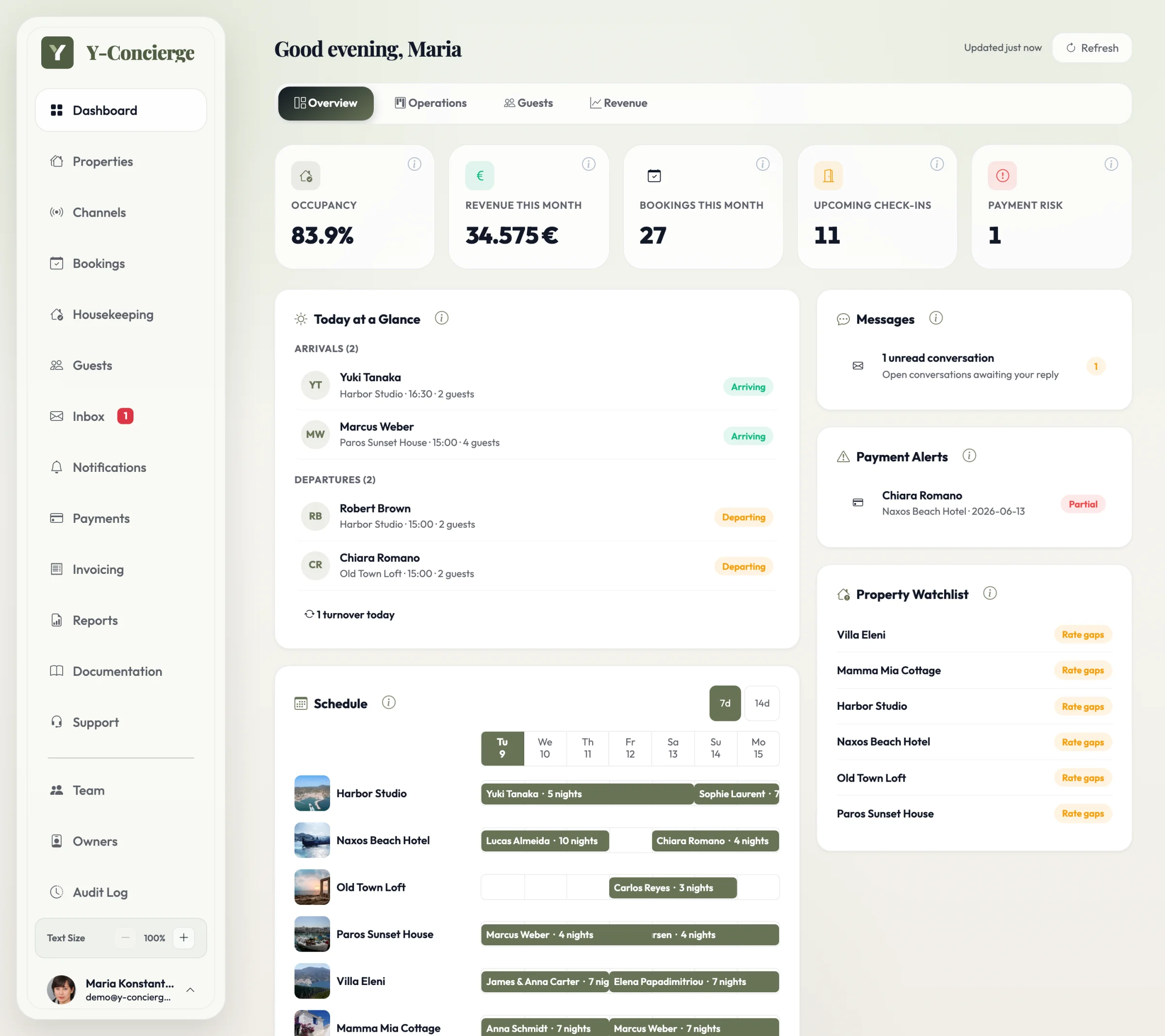Viewport: 1165px width, 1036px height.
Task: Click the 1 turnover today link
Action: click(349, 615)
